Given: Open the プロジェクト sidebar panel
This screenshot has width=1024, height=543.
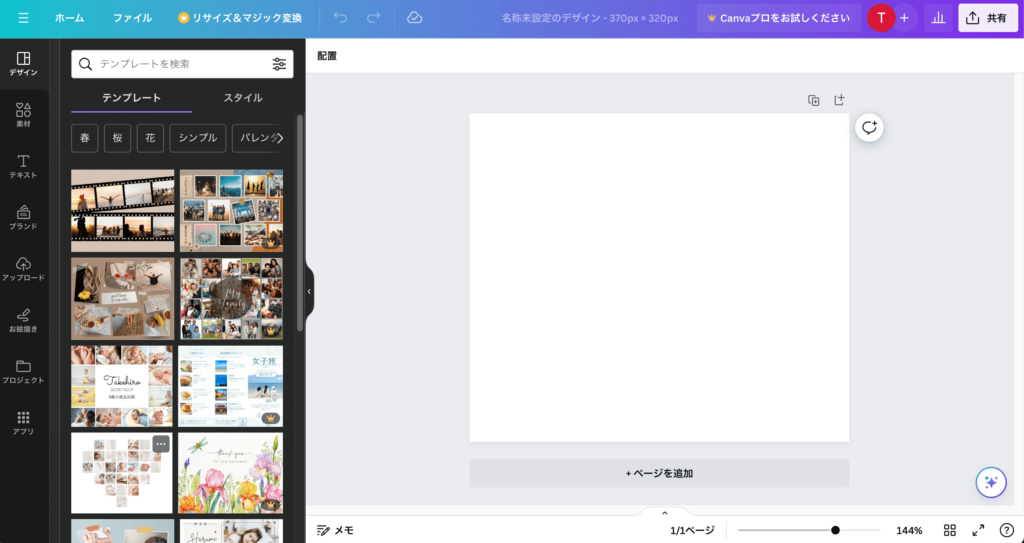Looking at the screenshot, I should 24,372.
